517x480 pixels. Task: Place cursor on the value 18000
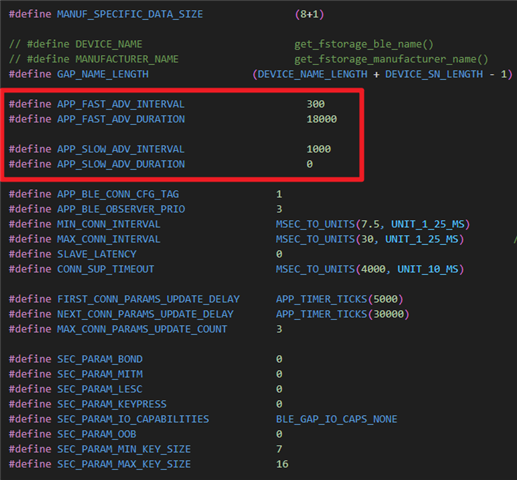click(322, 119)
